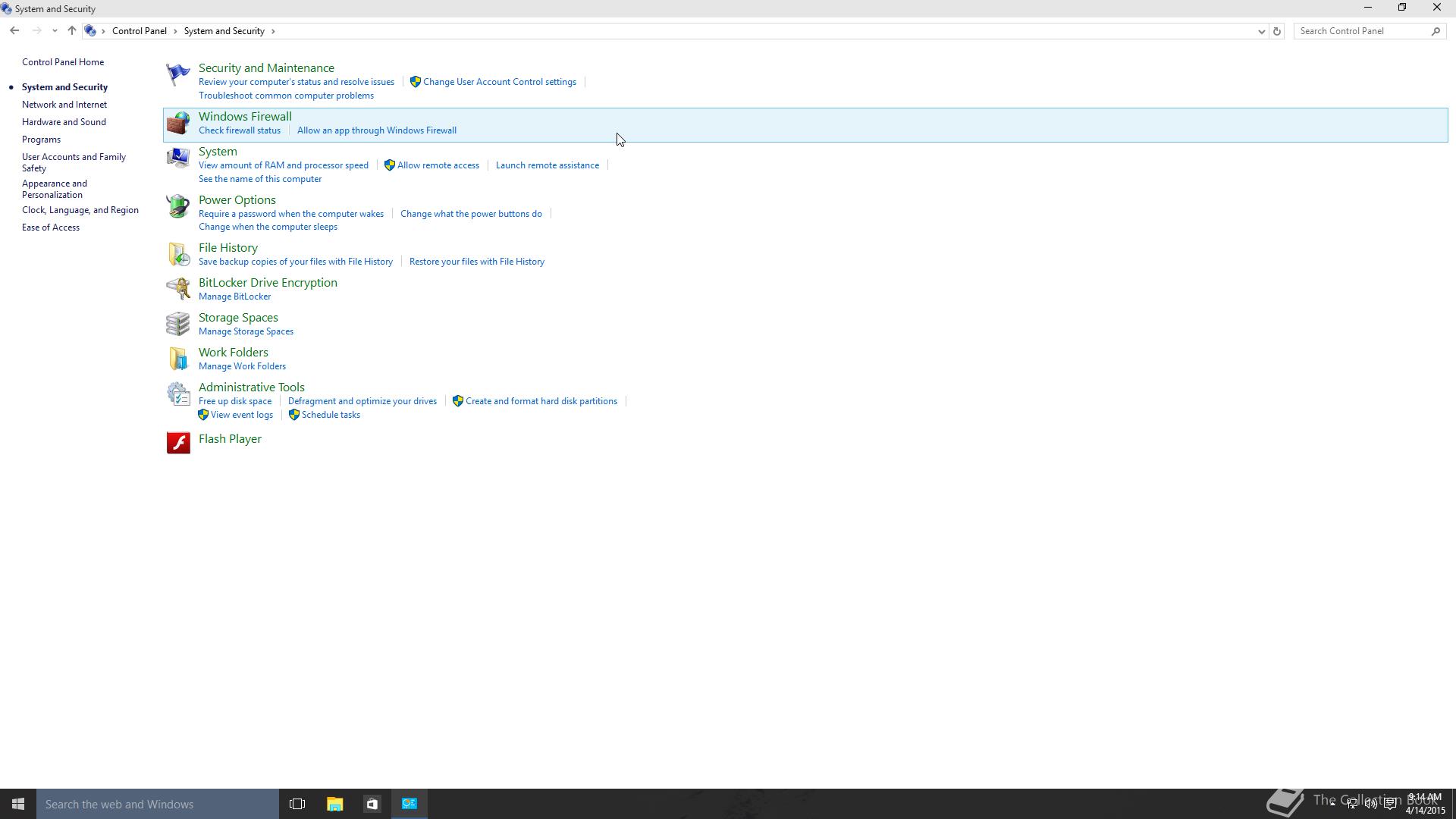Screen dimensions: 1456x819
Task: Expand chevron after Control Panel breadcrumb
Action: click(175, 31)
